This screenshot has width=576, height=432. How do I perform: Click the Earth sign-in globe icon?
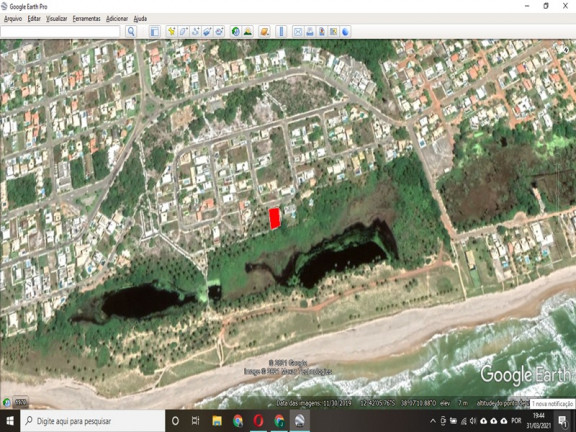point(345,32)
